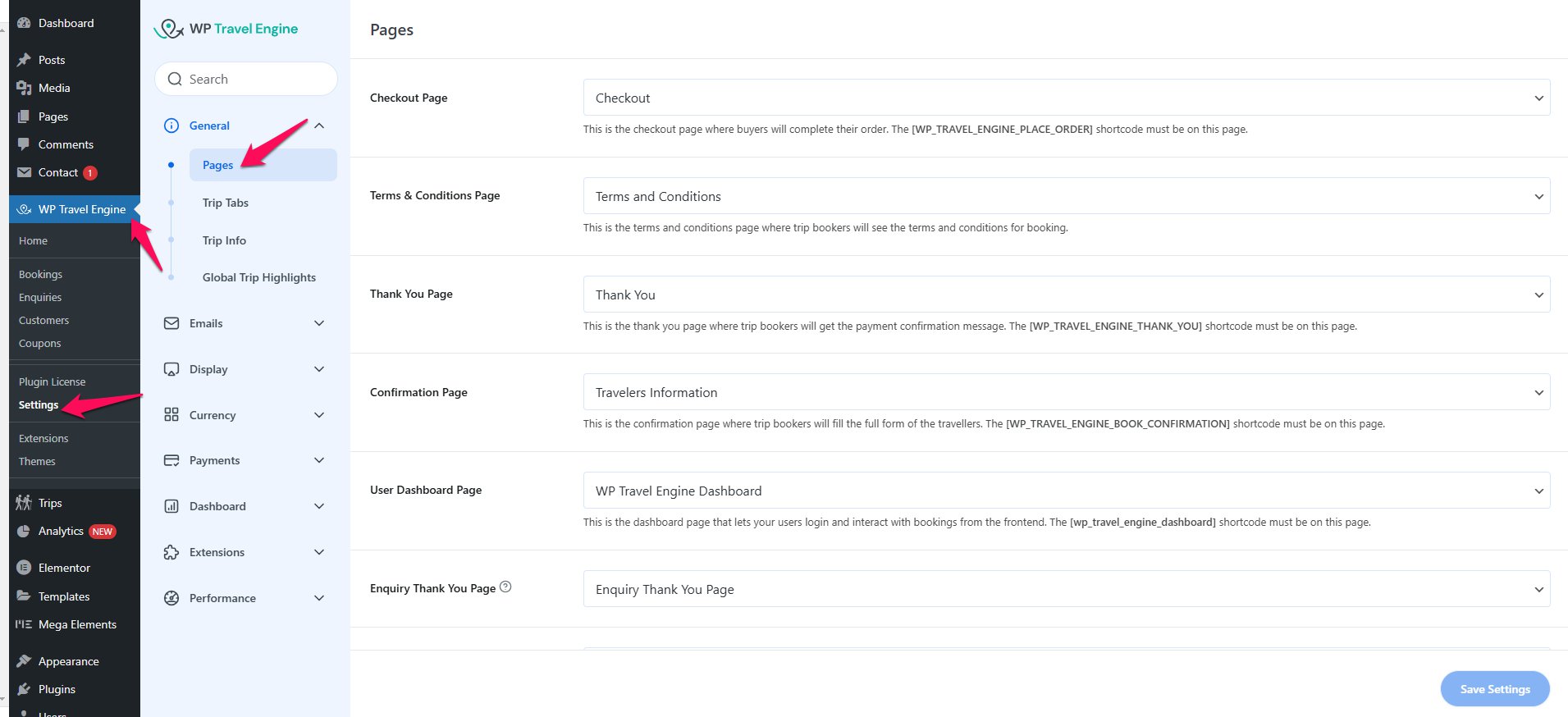Click the Enquiry Thank You Page help icon
The image size is (1568, 717).
pyautogui.click(x=506, y=587)
